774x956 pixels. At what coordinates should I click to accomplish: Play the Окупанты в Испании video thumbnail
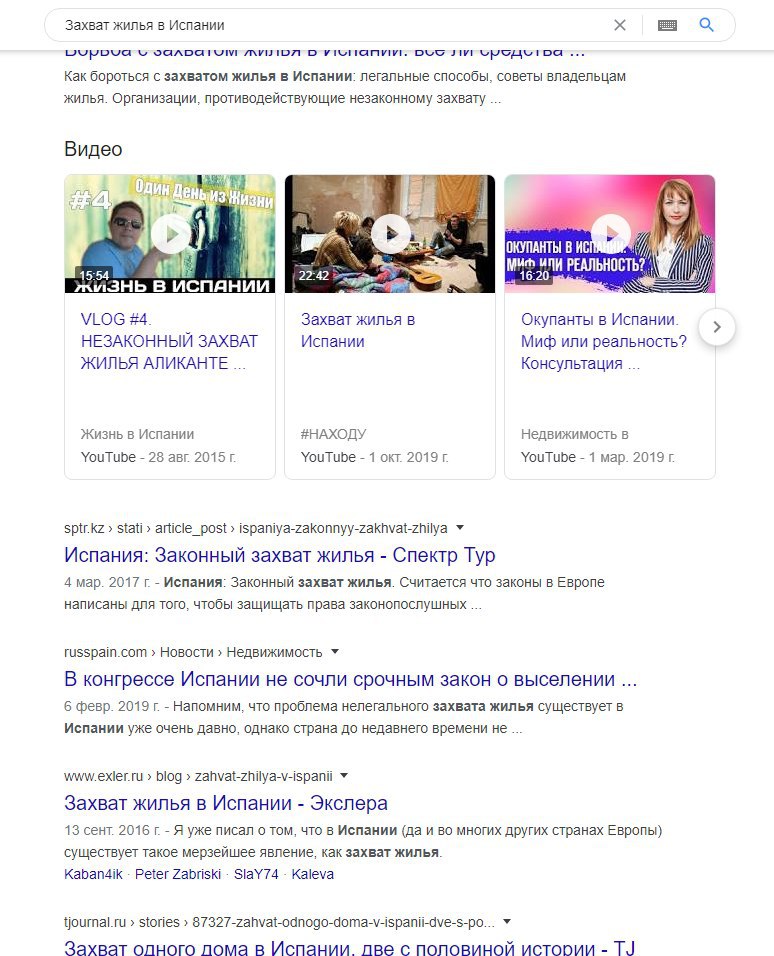[x=610, y=234]
